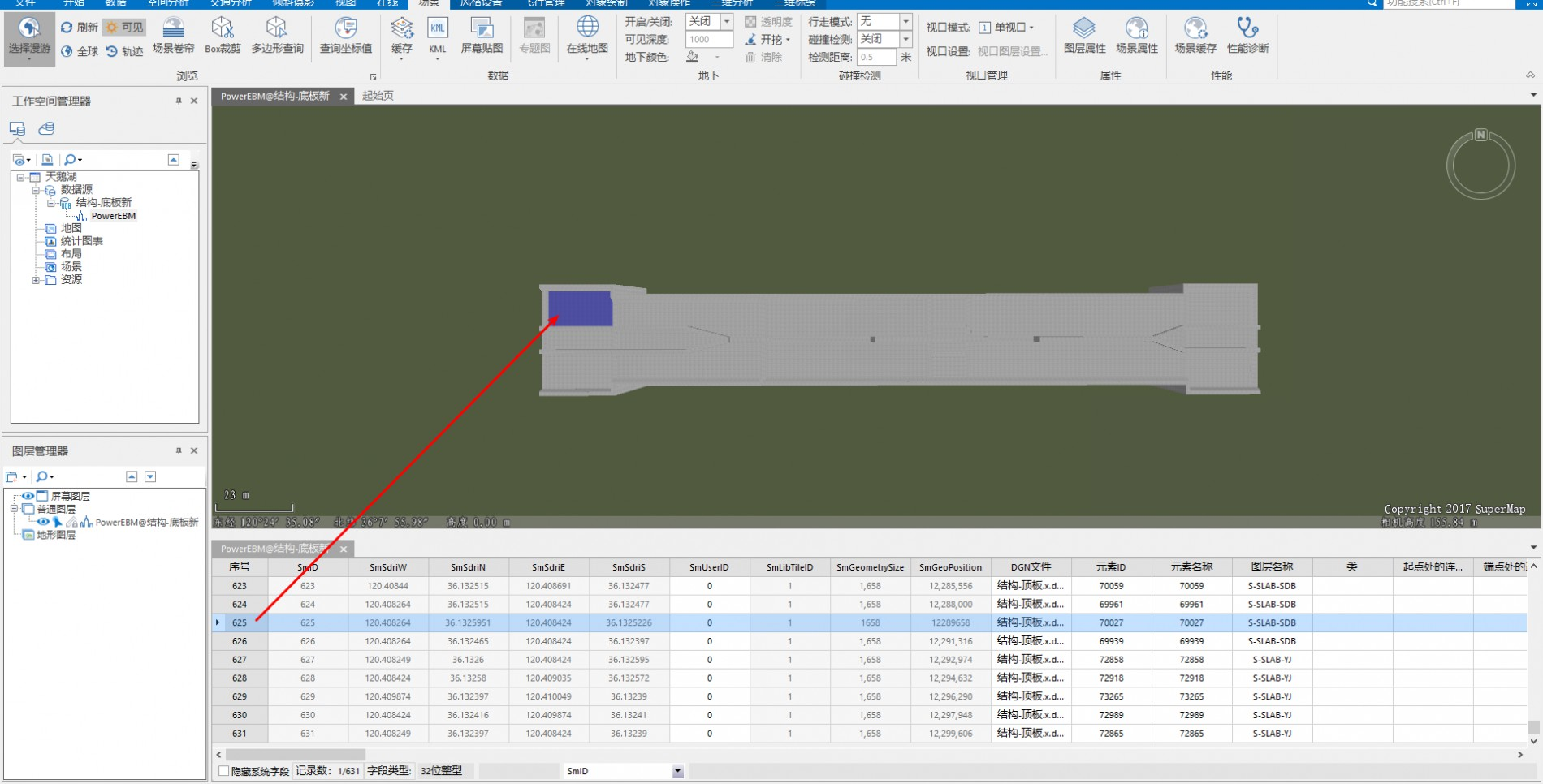Open the 场景属性 scene properties panel
1543x784 pixels.
(1136, 37)
